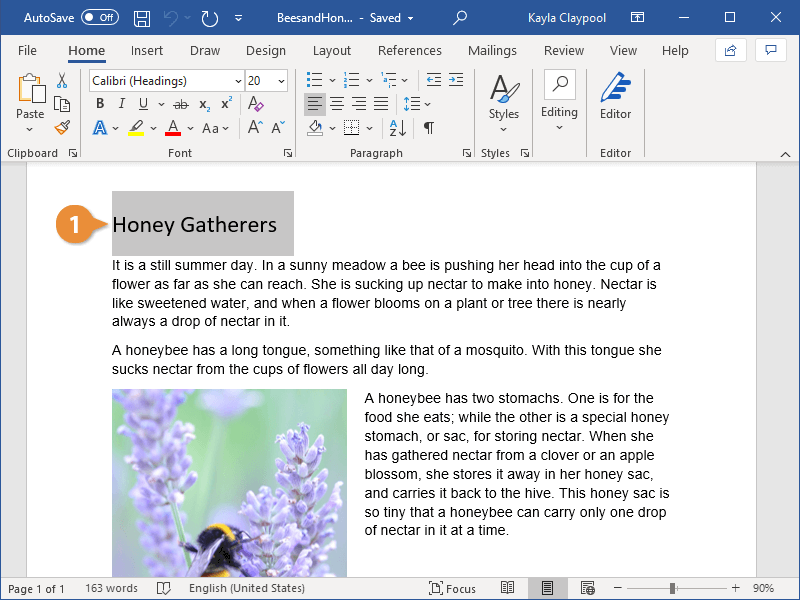Click the Show/Hide paragraph marks icon
800x600 pixels.
pos(429,128)
